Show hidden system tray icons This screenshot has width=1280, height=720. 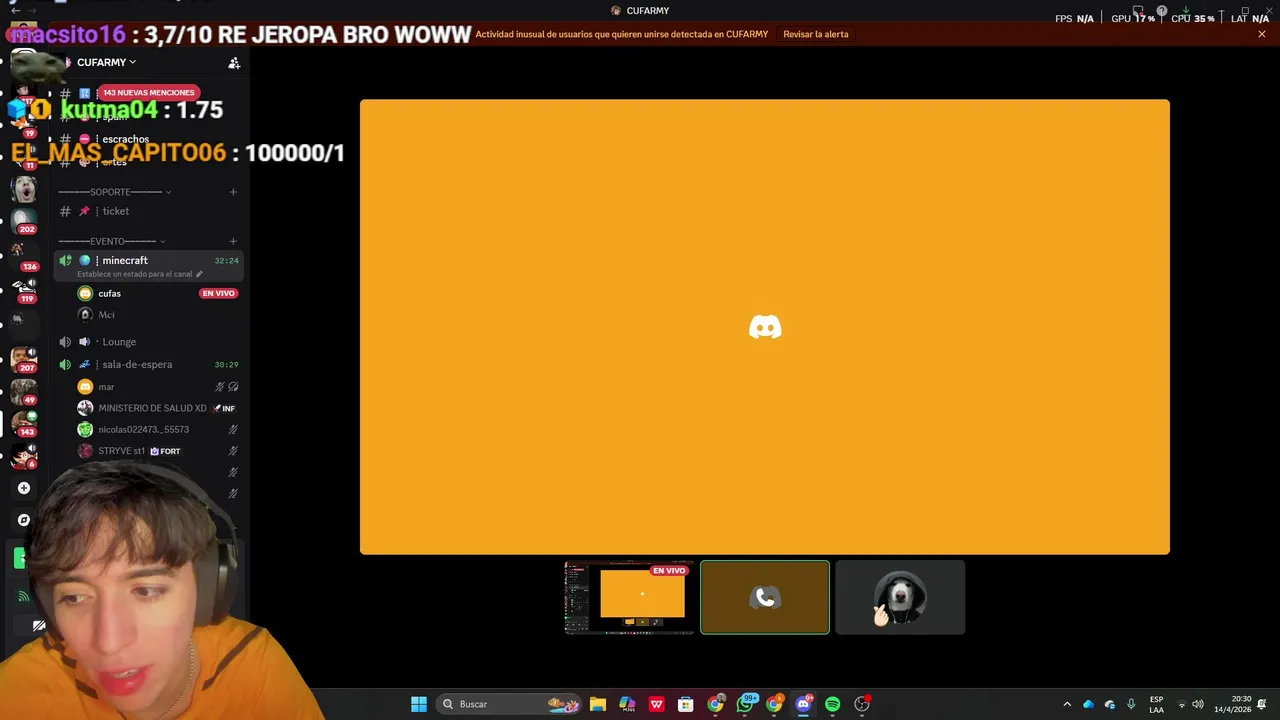(x=1067, y=704)
